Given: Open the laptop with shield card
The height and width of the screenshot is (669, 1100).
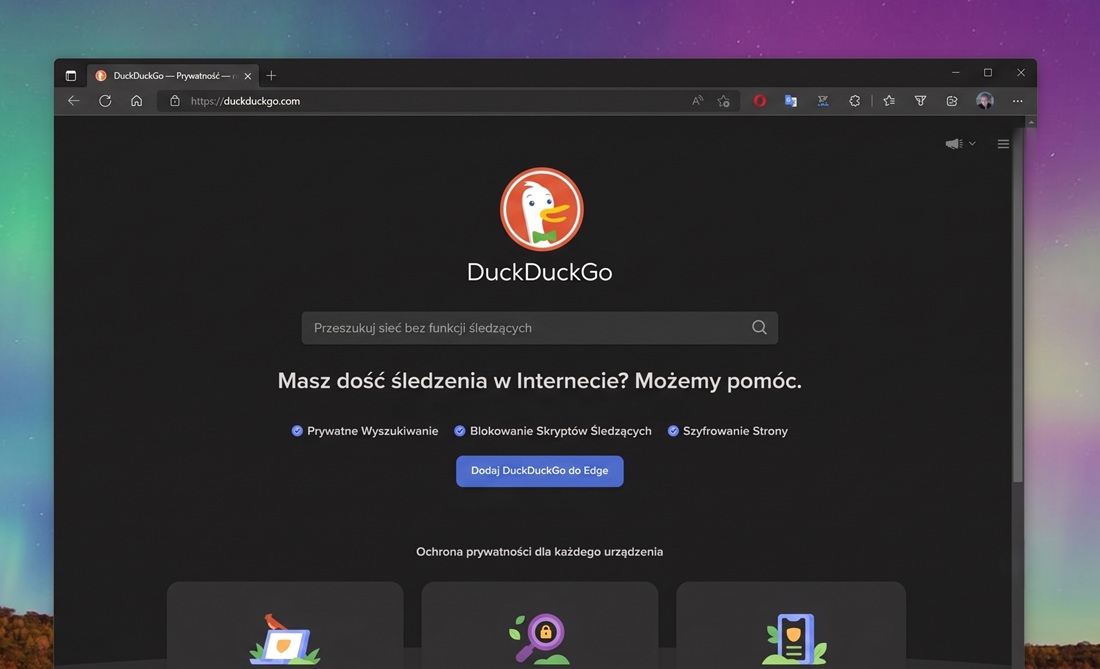Looking at the screenshot, I should tap(285, 624).
